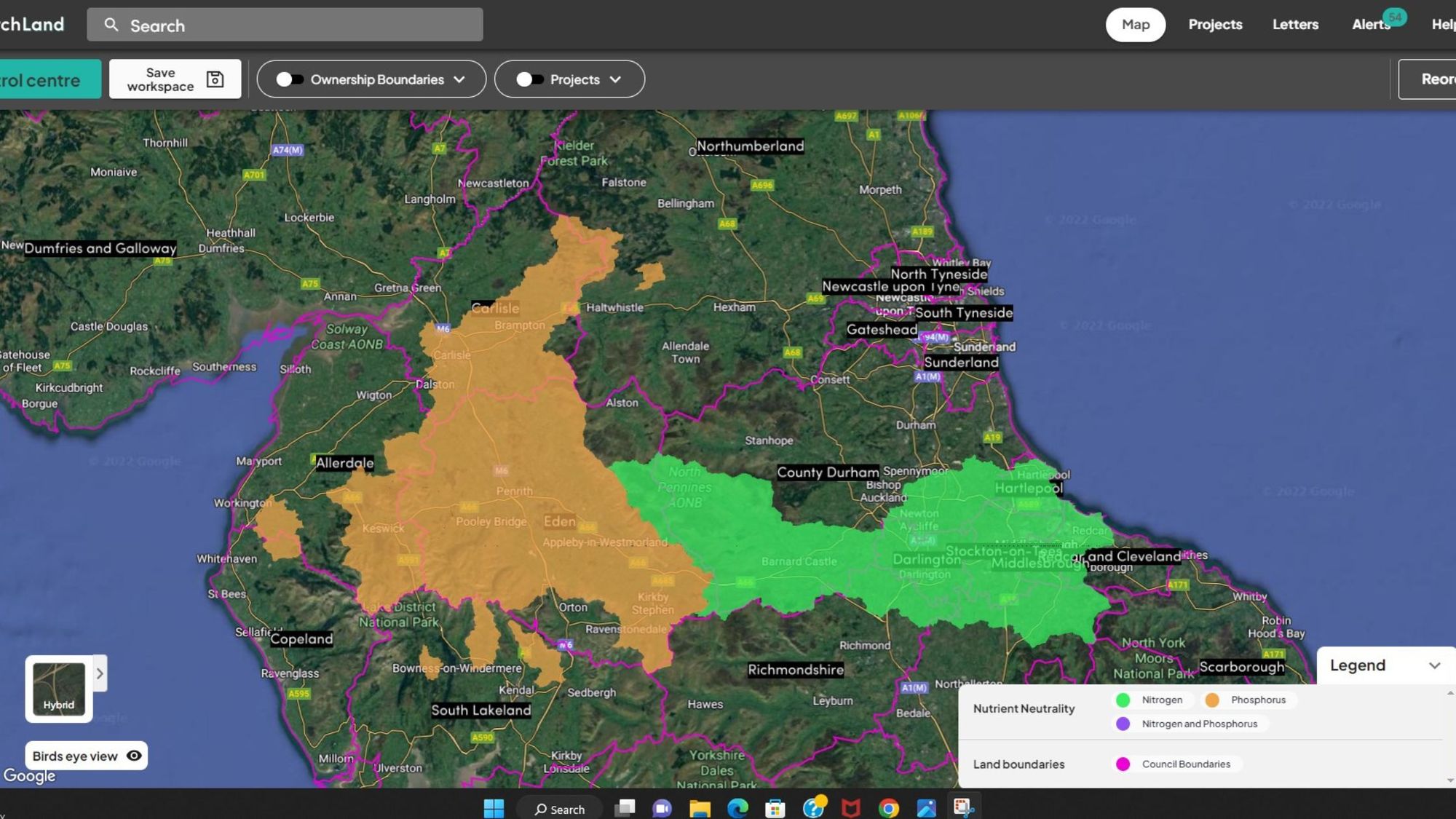Enable the Ownership Boundaries toggle
1456x819 pixels.
coord(288,79)
